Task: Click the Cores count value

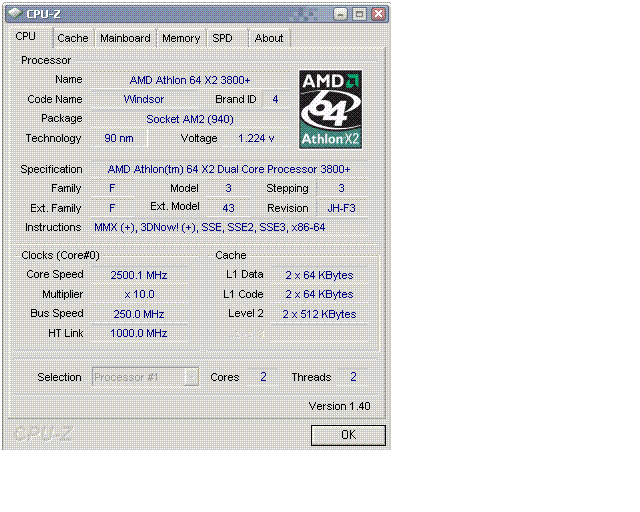Action: click(263, 377)
